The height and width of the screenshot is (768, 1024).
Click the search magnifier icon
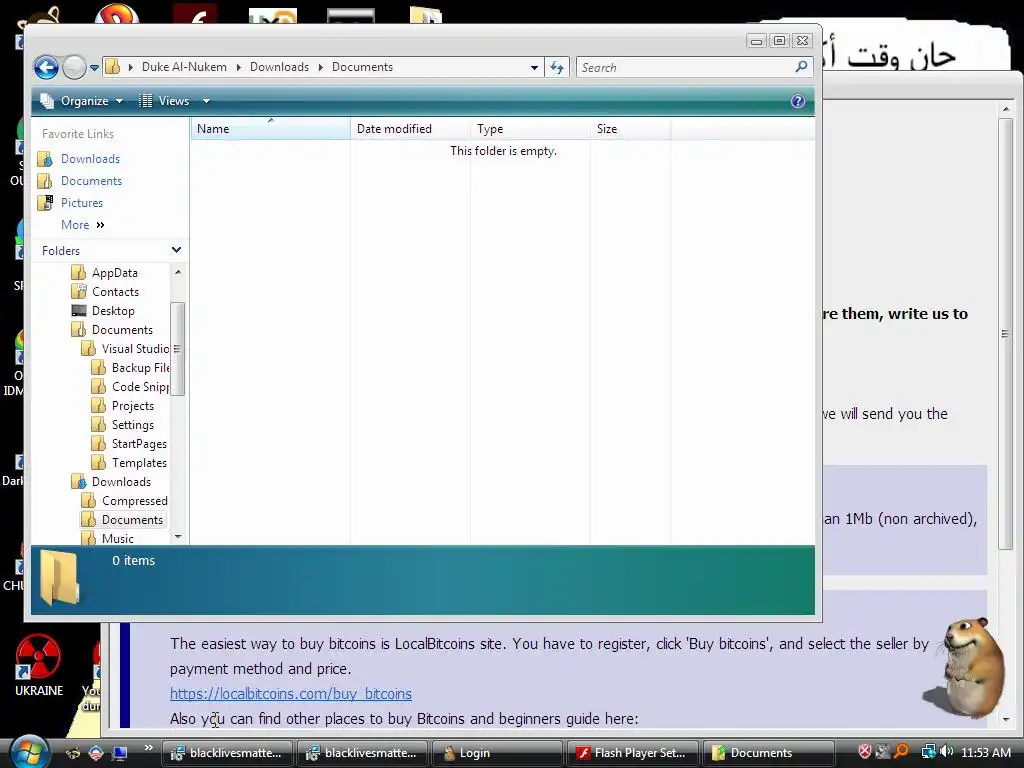pyautogui.click(x=801, y=67)
